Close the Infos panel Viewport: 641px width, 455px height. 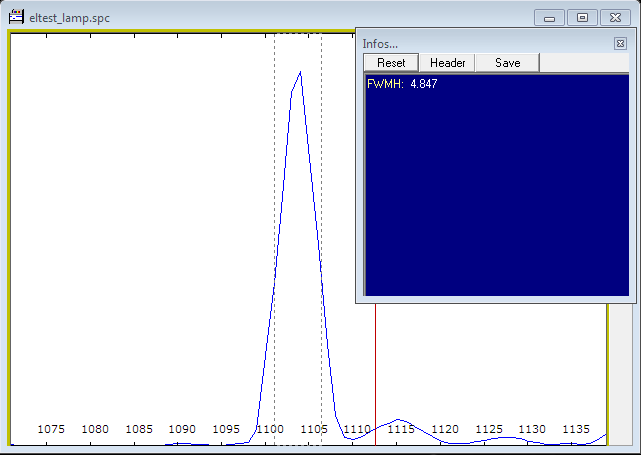tap(620, 44)
